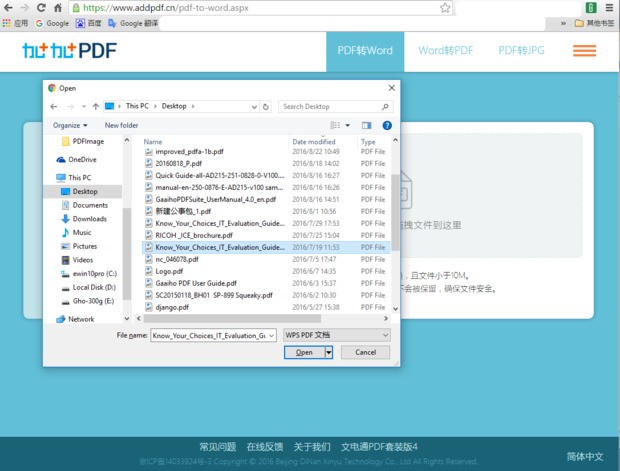Switch to the PDF转Word tab
620x471 pixels.
pos(365,51)
